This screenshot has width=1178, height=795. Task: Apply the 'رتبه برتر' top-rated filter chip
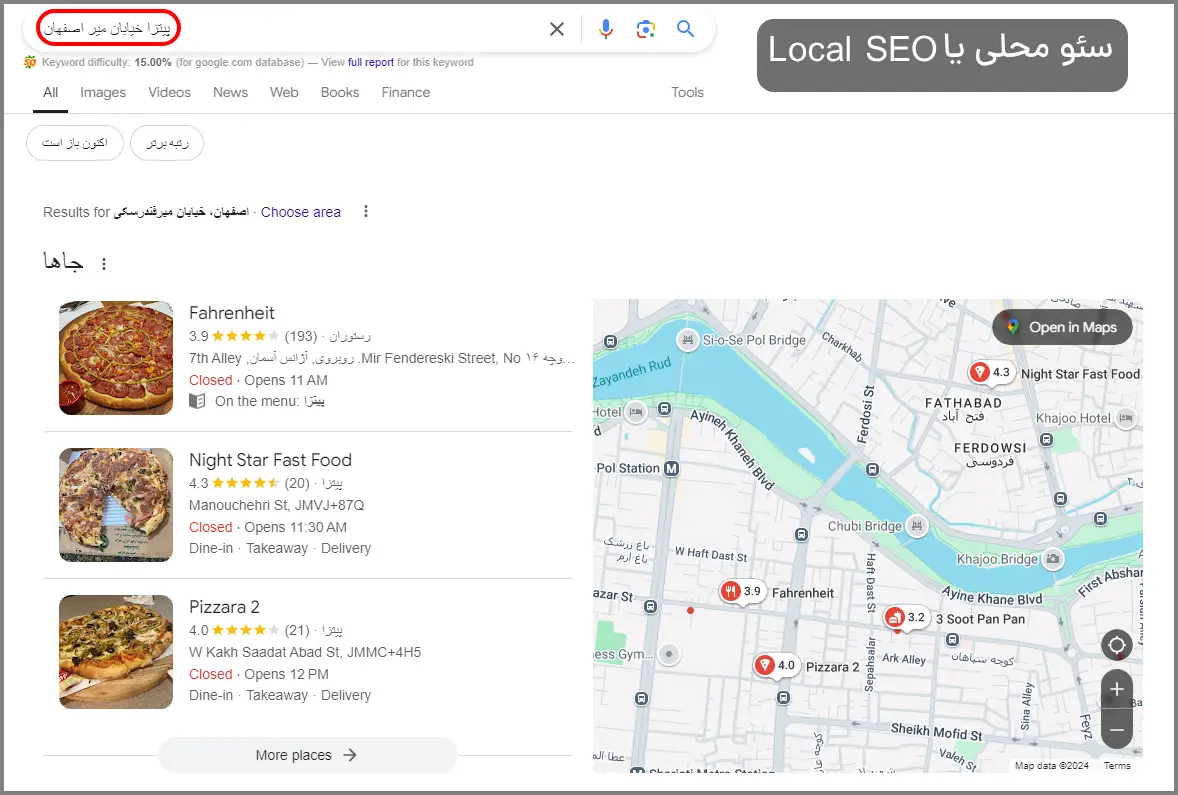pos(167,143)
